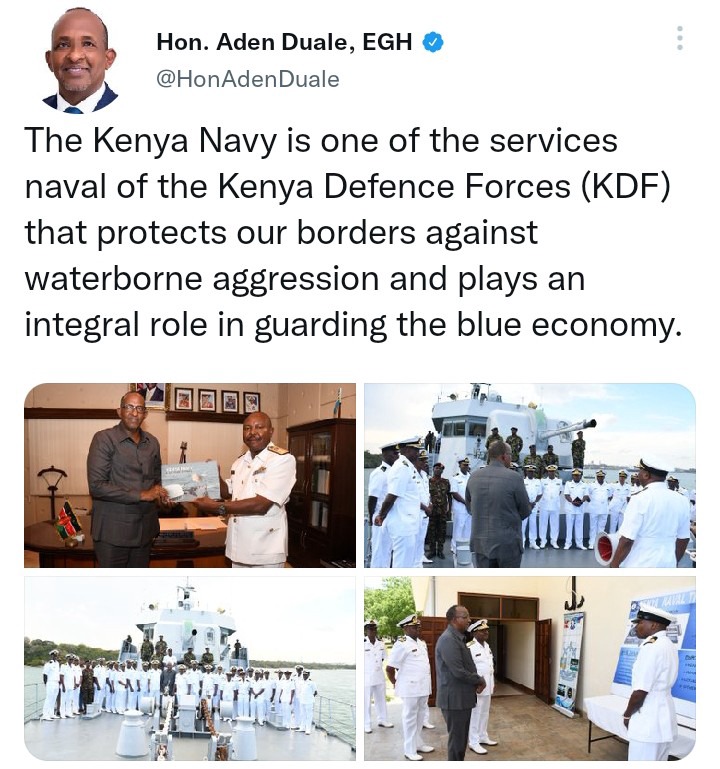The image size is (720, 769).
Task: Open the @HonAdenDuale handle link
Action: click(248, 79)
